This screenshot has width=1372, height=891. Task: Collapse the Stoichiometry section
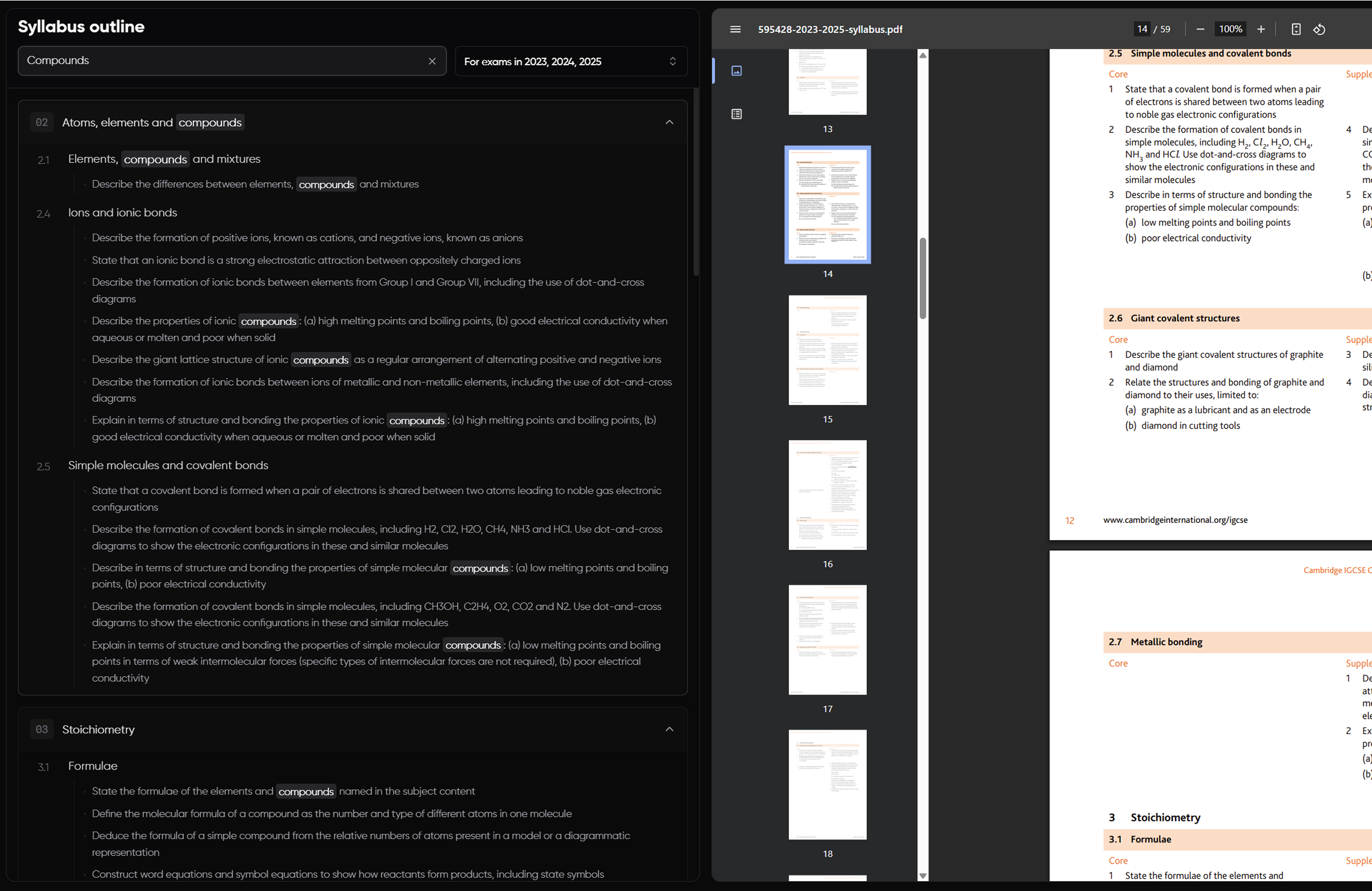pyautogui.click(x=669, y=729)
